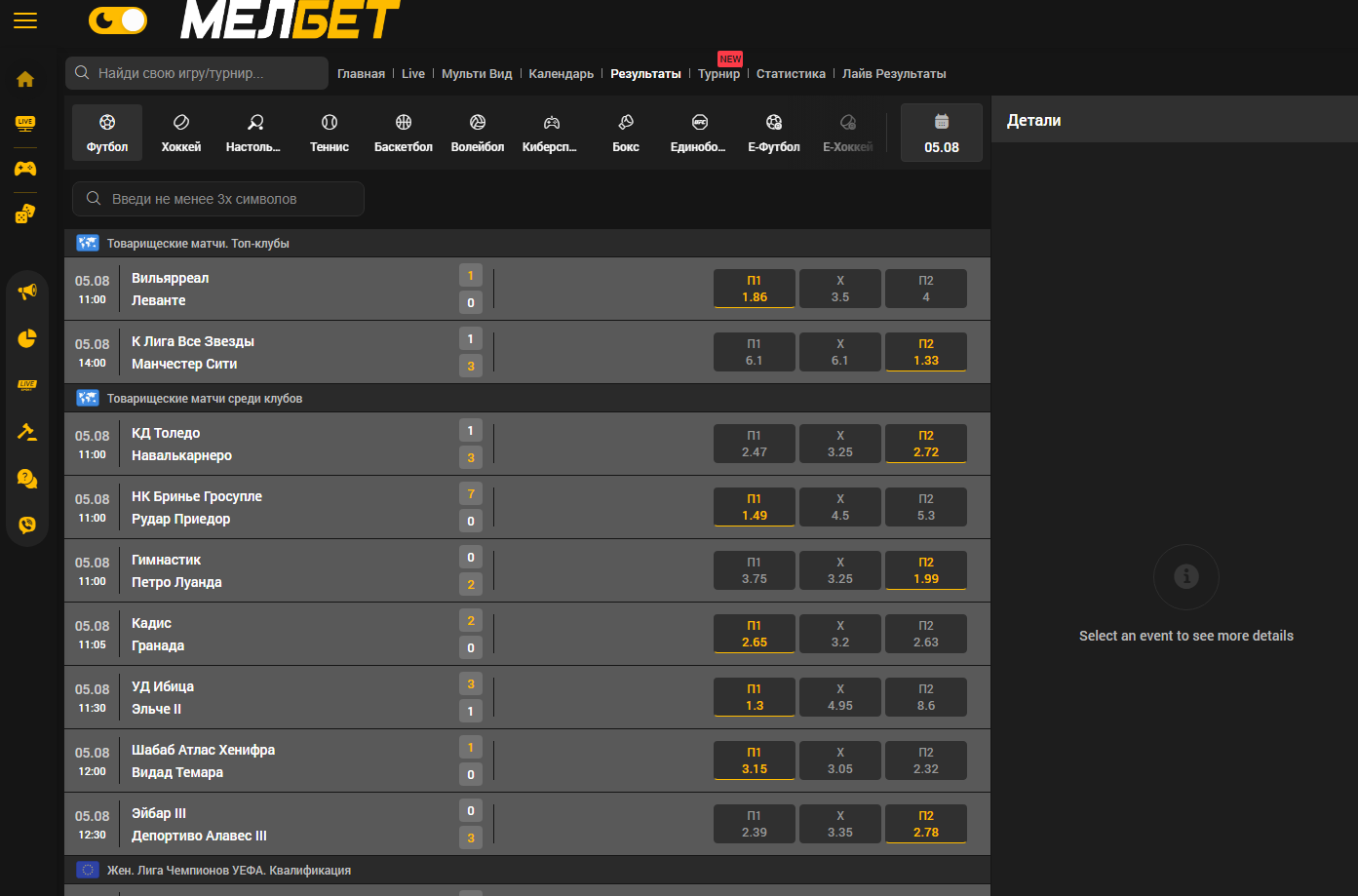1358x896 pixels.
Task: Click X 4.95 odds for УД Ибица match
Action: pyautogui.click(x=840, y=697)
